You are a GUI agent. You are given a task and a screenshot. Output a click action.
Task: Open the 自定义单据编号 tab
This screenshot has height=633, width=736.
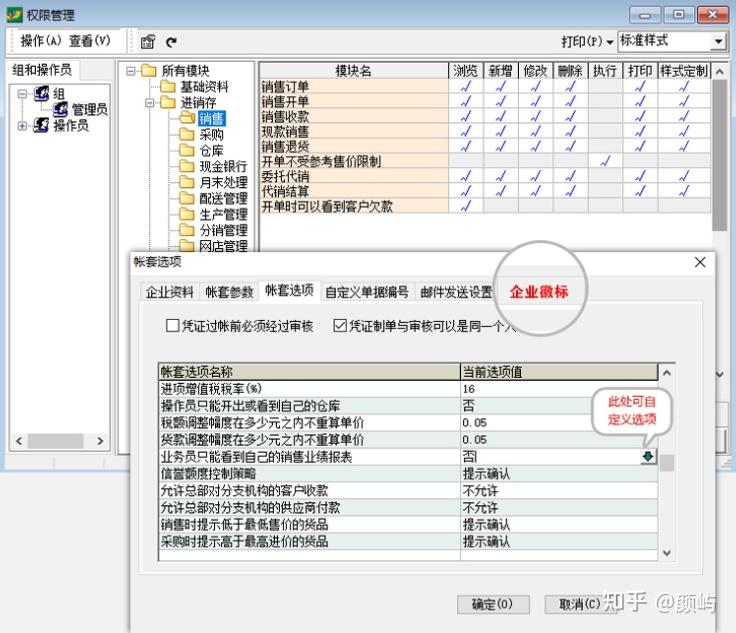click(x=367, y=293)
